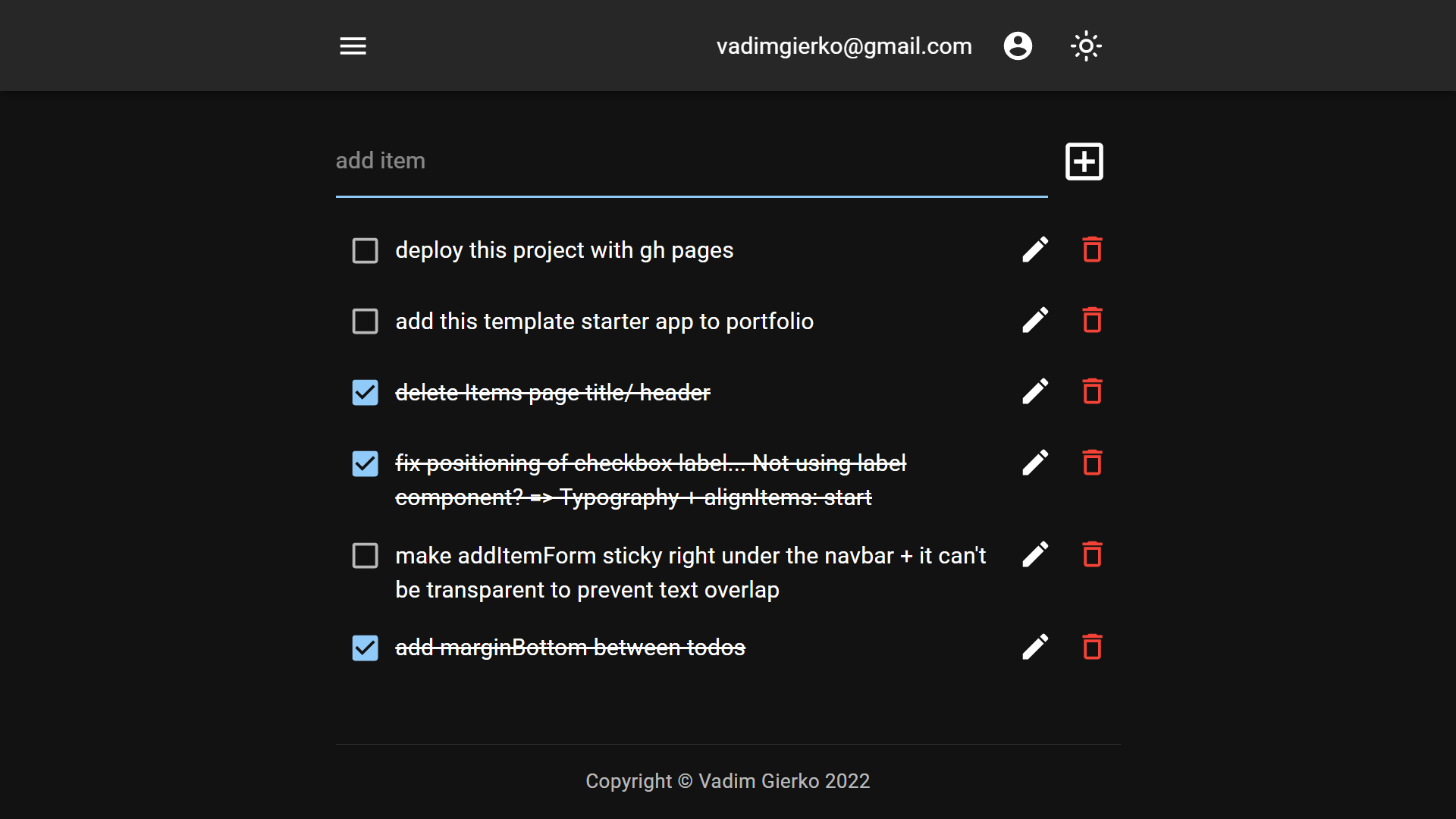This screenshot has height=819, width=1456.
Task: Edit the 'fix positioning of checkbox label' todo
Action: point(1035,463)
